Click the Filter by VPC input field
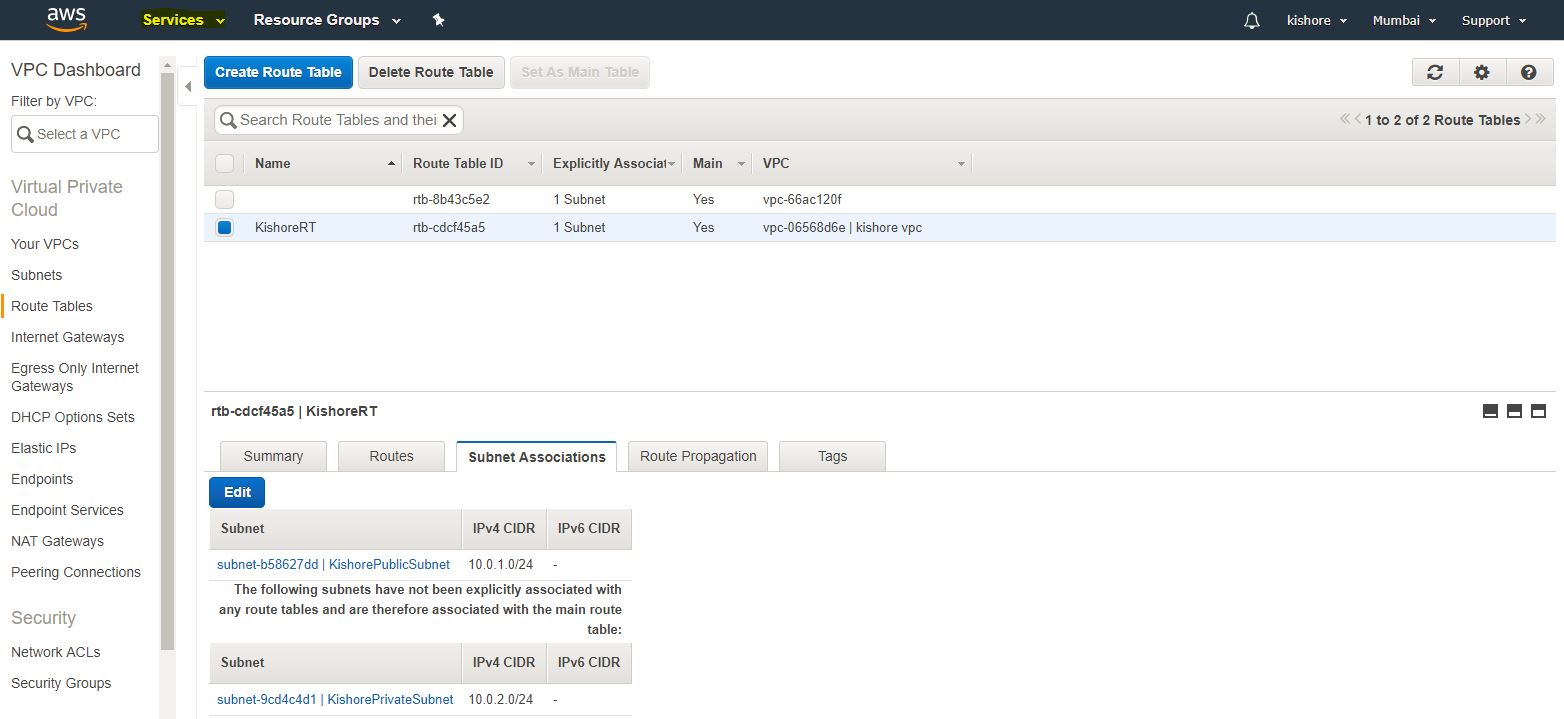 click(85, 134)
